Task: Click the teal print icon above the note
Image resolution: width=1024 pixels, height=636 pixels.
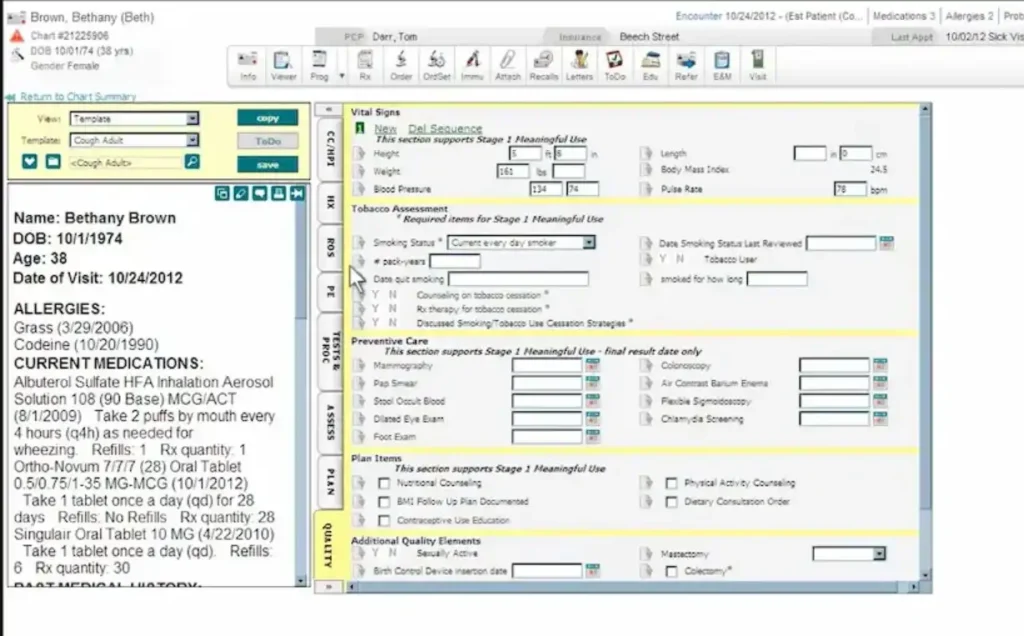Action: 278,194
